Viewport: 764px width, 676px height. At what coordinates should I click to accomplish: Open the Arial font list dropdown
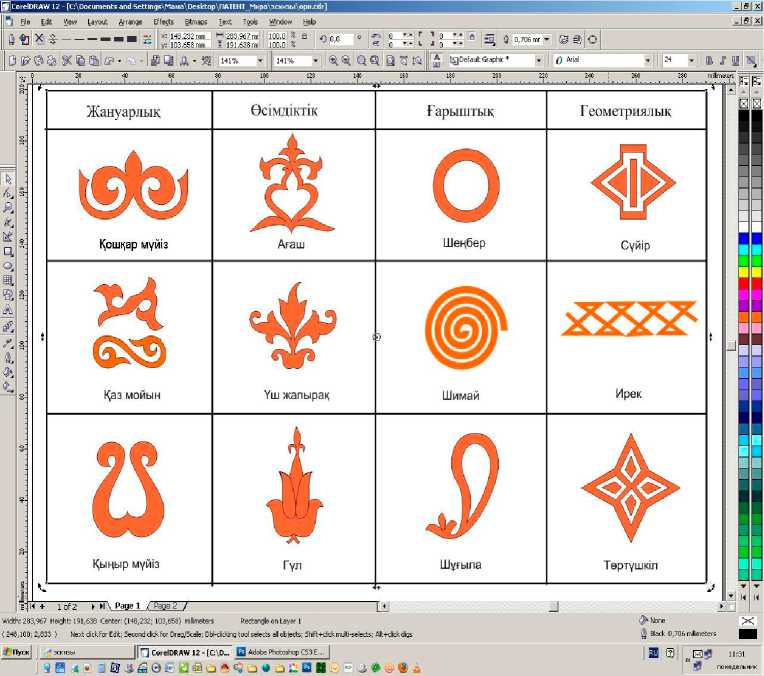[x=648, y=60]
